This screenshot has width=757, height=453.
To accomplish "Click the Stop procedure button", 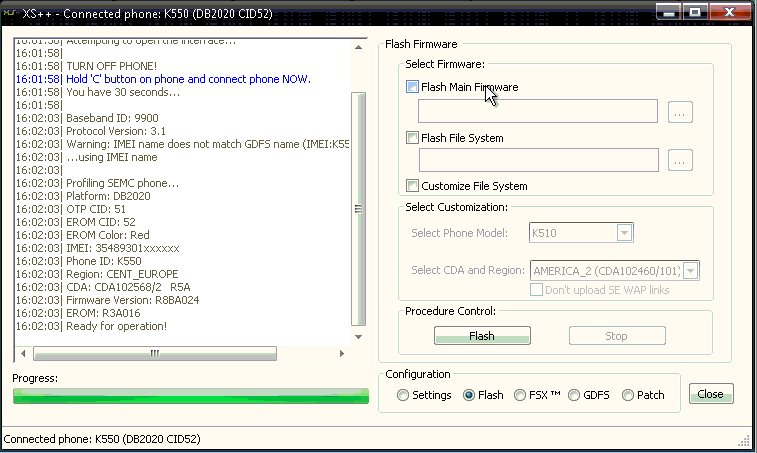I will [x=617, y=336].
